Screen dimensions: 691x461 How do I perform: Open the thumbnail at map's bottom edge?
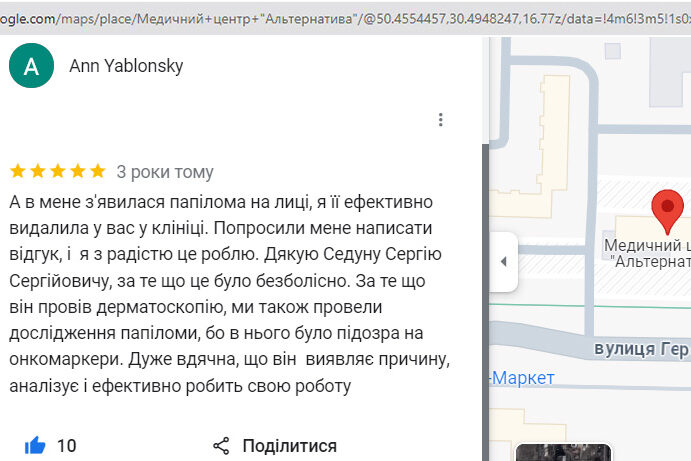click(x=548, y=453)
